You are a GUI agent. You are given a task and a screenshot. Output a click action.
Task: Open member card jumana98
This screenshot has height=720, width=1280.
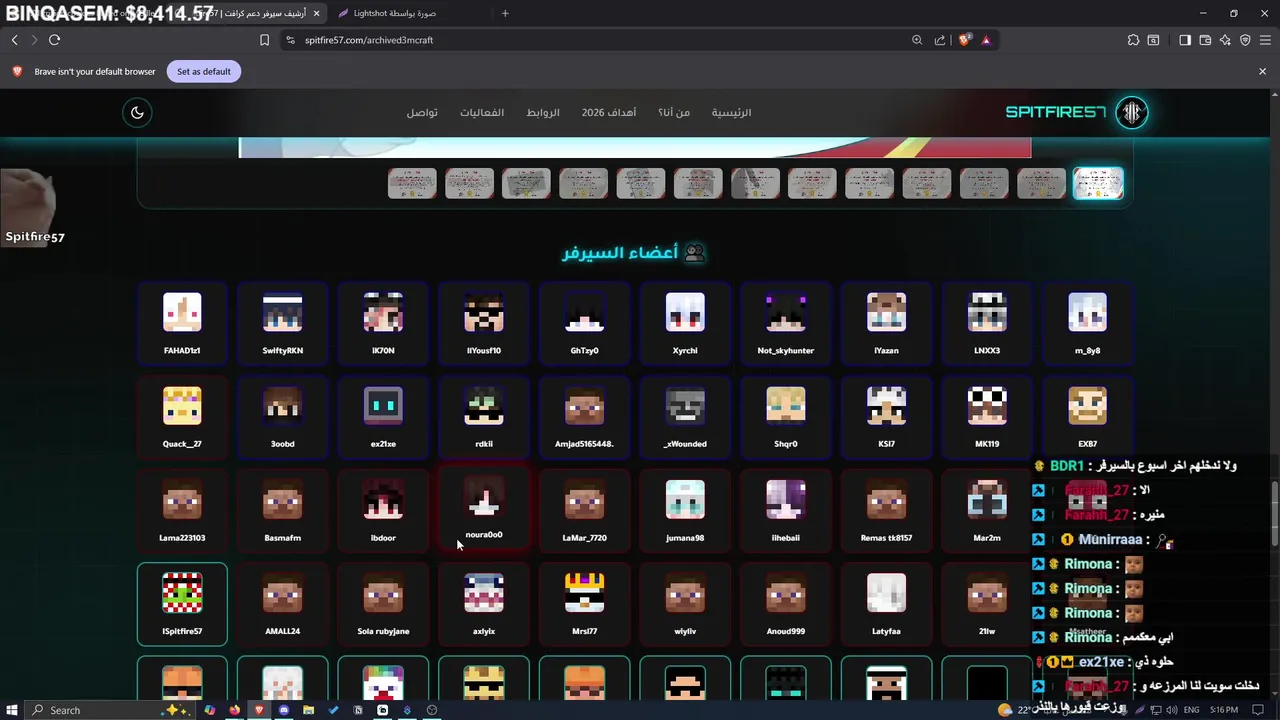point(685,511)
